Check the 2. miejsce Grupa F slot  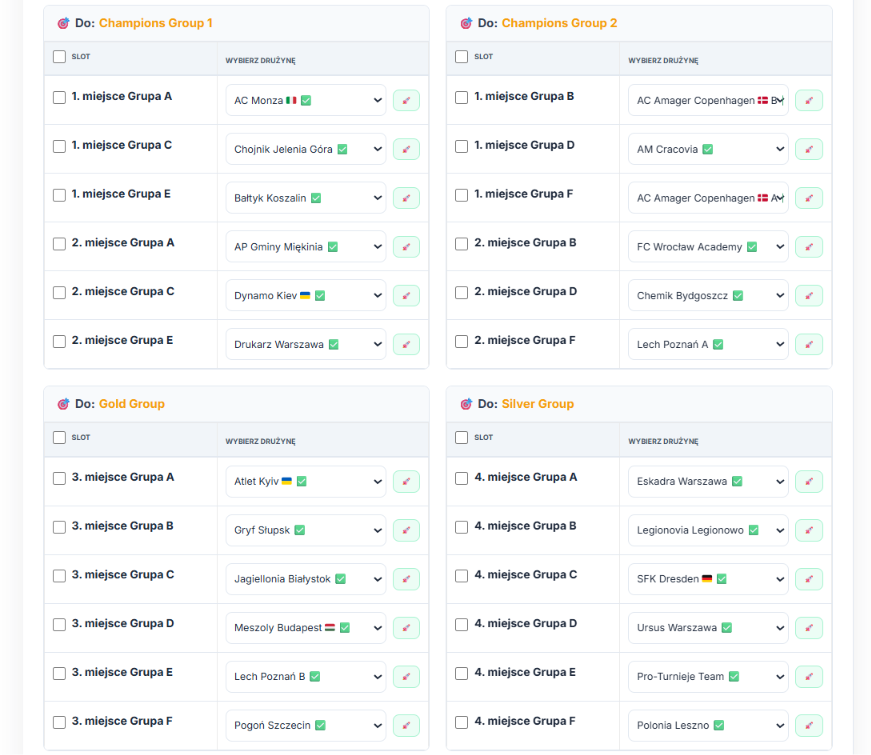pos(462,341)
